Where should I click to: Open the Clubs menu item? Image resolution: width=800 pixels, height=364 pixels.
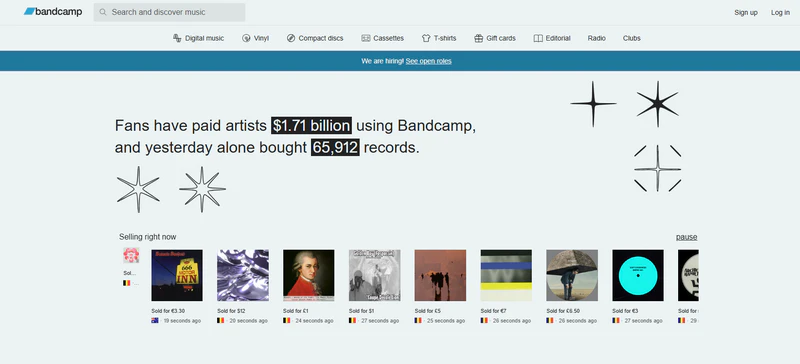[632, 38]
